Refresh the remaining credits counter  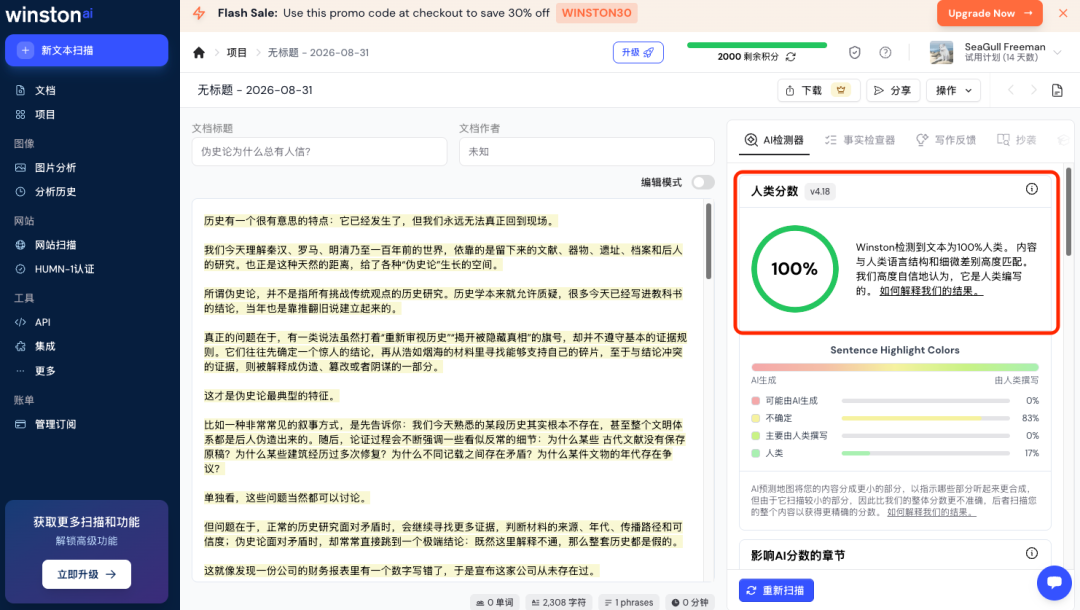click(791, 56)
